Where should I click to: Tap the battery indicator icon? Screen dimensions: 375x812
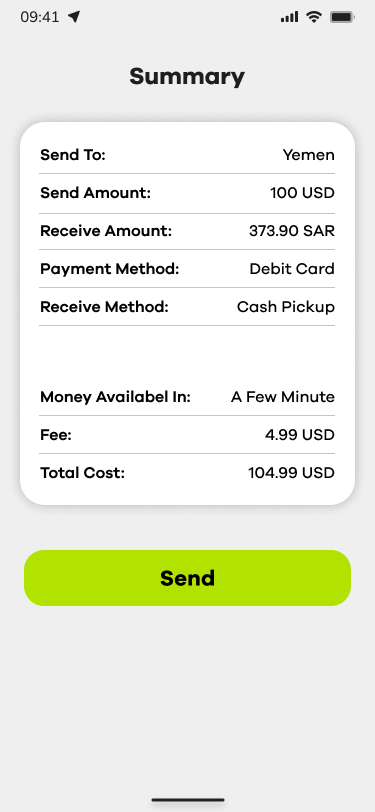click(x=342, y=17)
